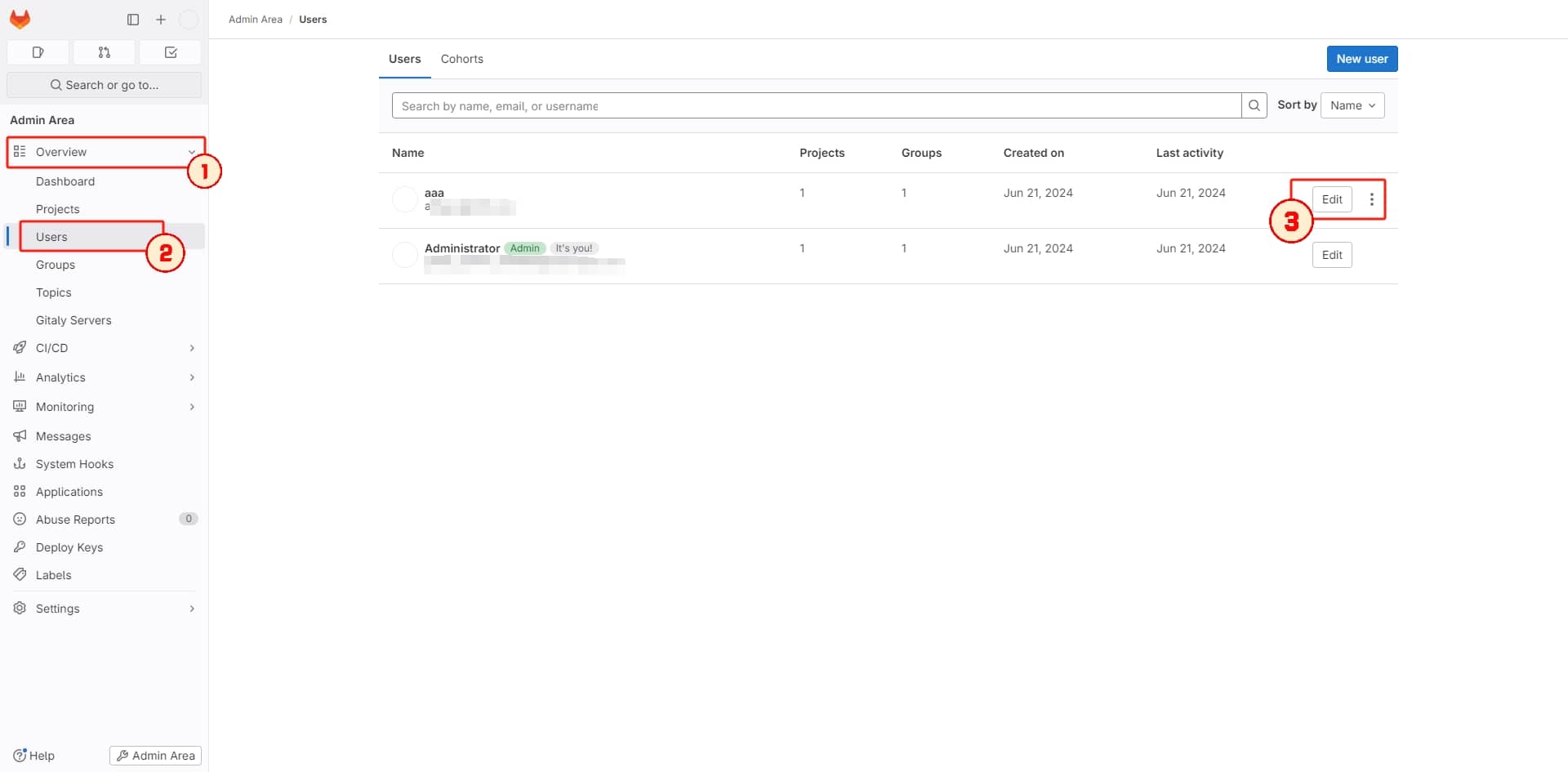Click the GitLab logo icon
Viewport: 1568px width, 772px height.
20,19
